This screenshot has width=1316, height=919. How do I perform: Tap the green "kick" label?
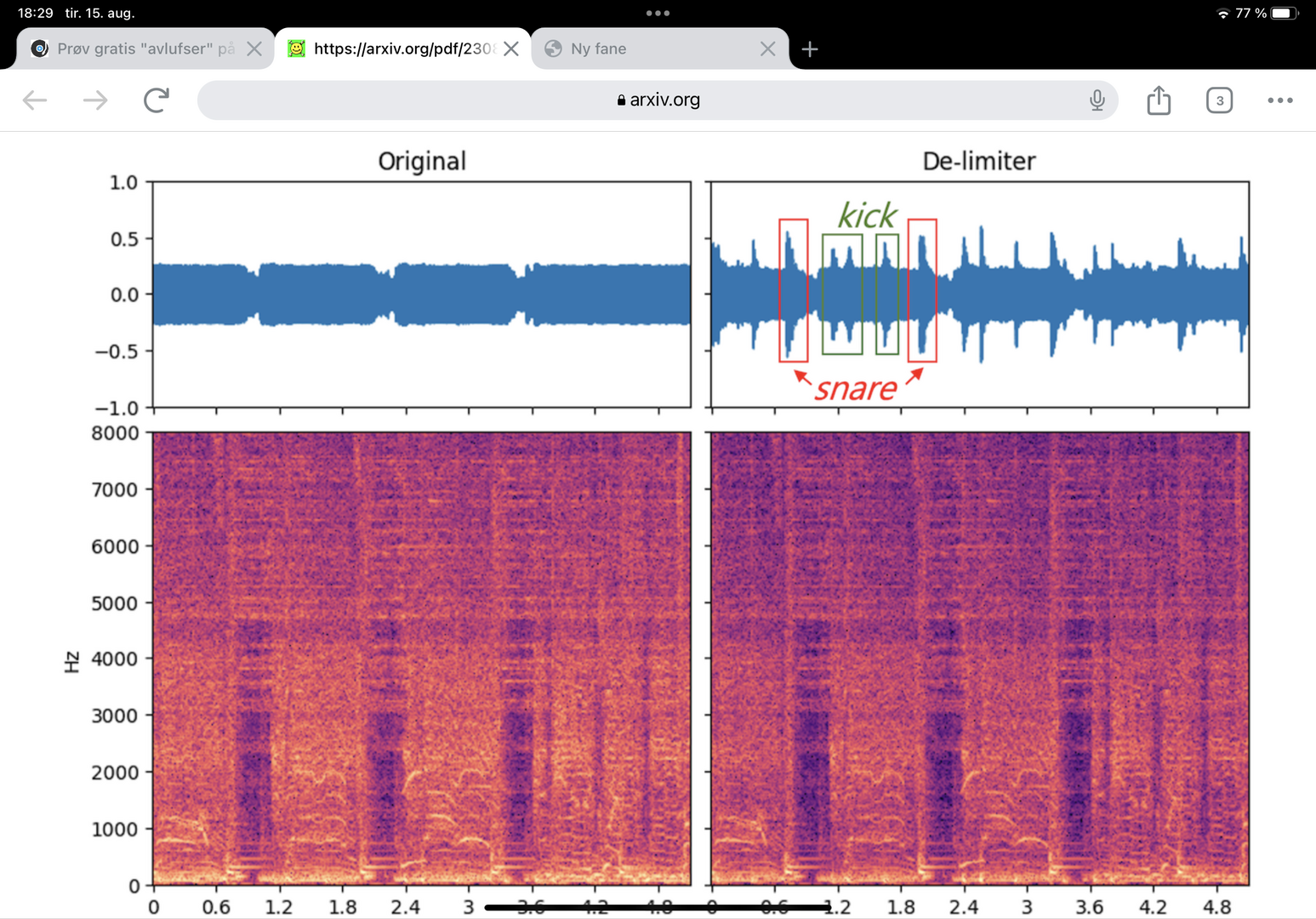867,215
